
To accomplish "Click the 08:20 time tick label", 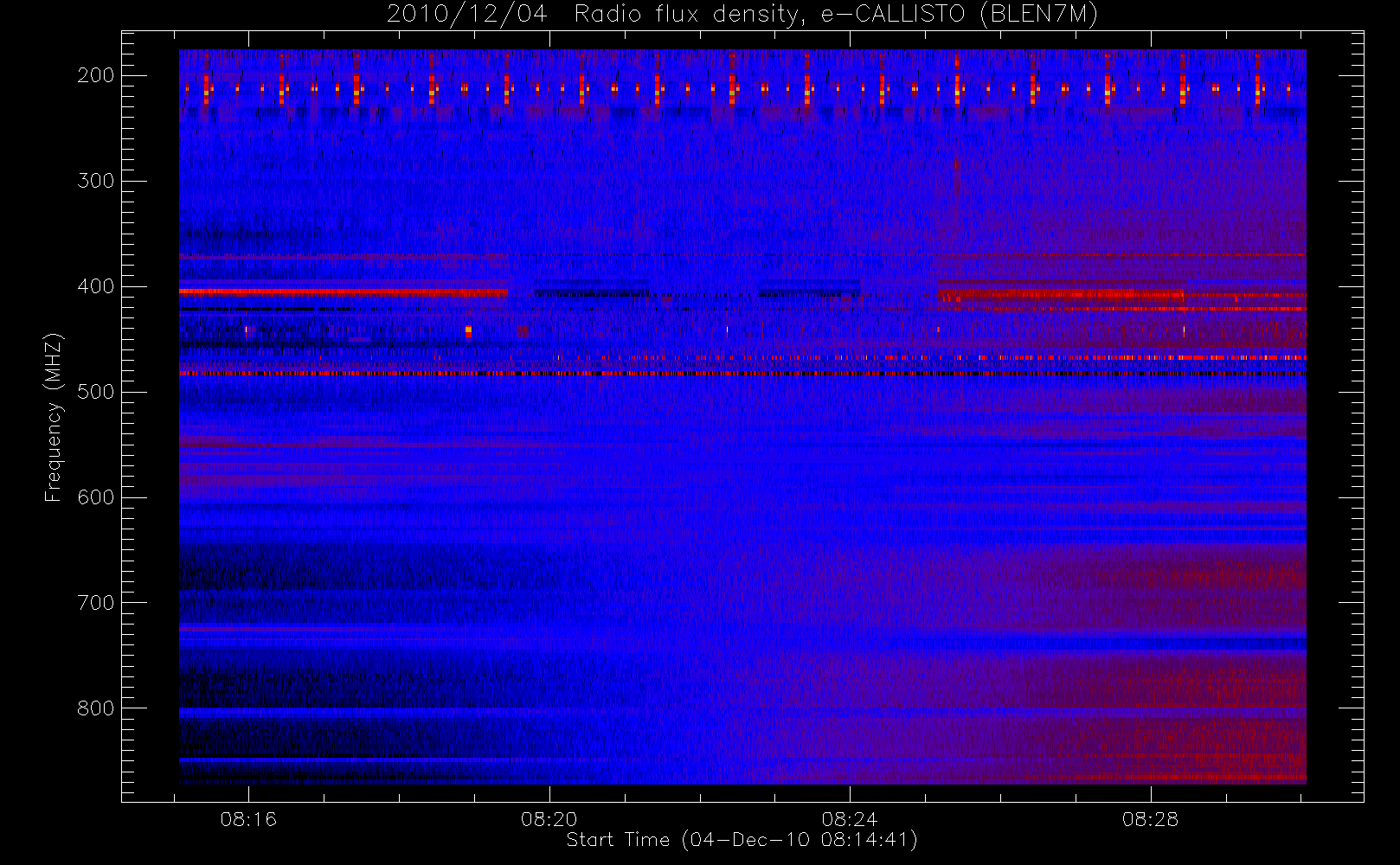I will click(x=549, y=819).
